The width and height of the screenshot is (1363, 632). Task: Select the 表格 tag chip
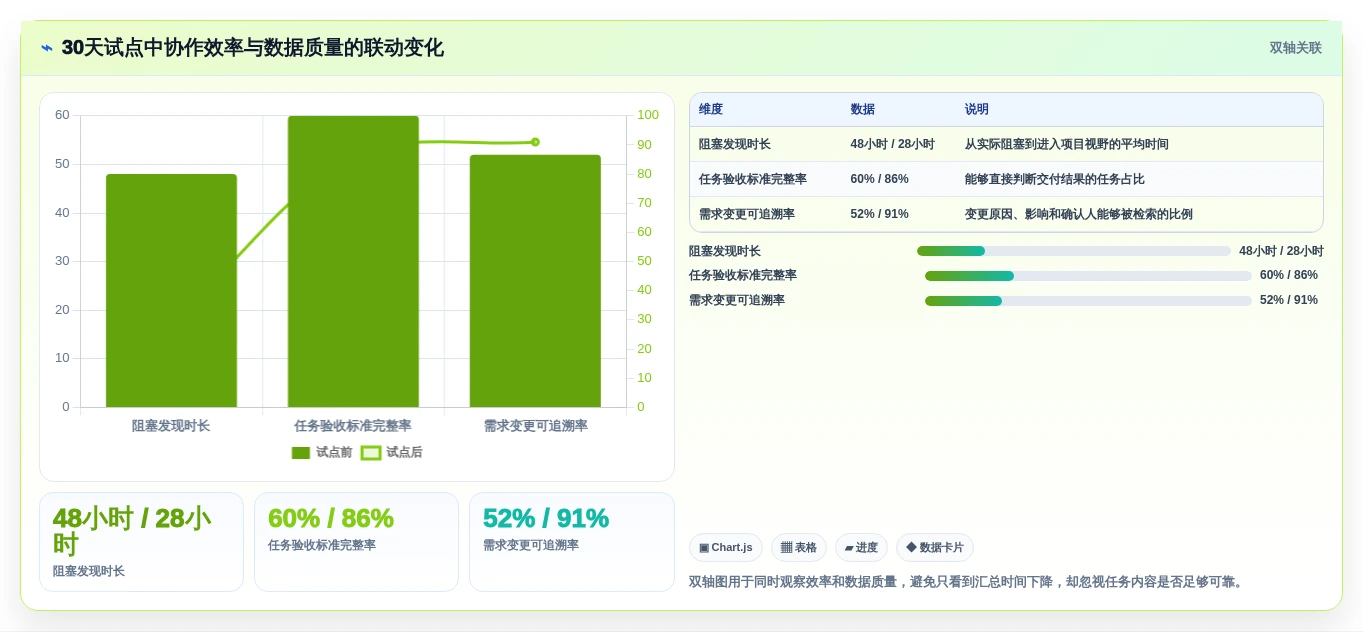[x=799, y=547]
